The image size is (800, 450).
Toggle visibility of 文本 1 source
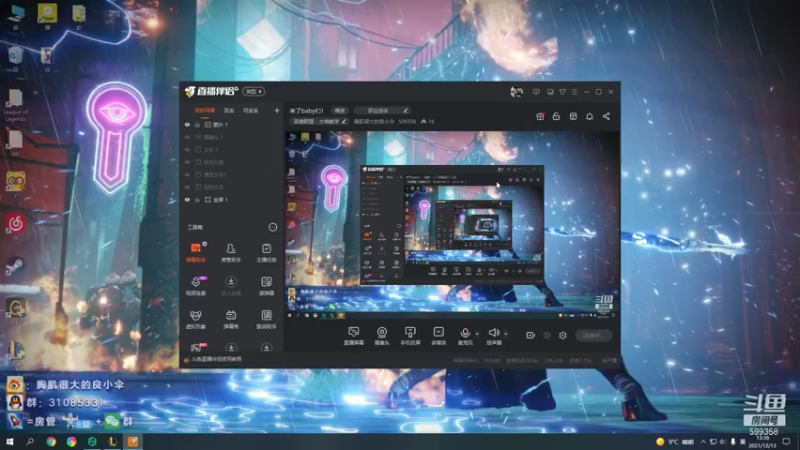coord(187,149)
